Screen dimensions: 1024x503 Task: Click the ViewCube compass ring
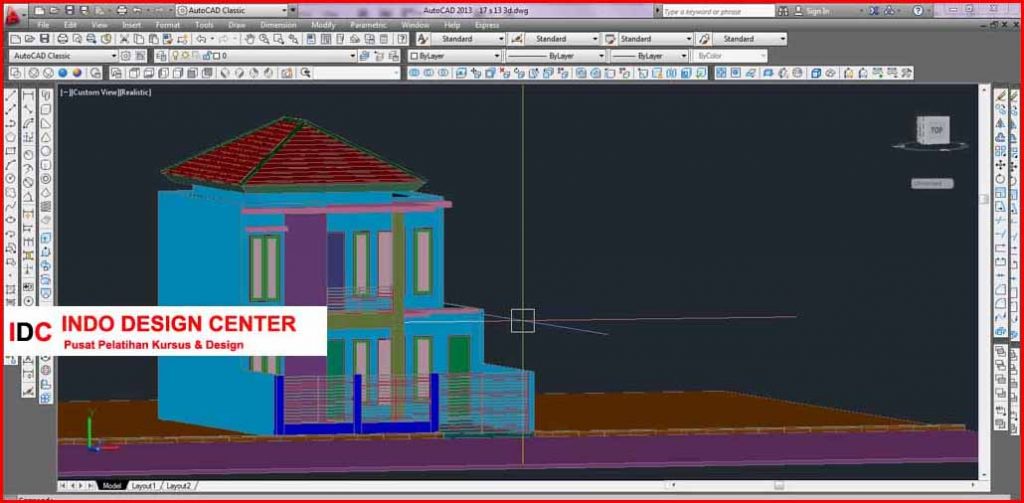pos(930,146)
